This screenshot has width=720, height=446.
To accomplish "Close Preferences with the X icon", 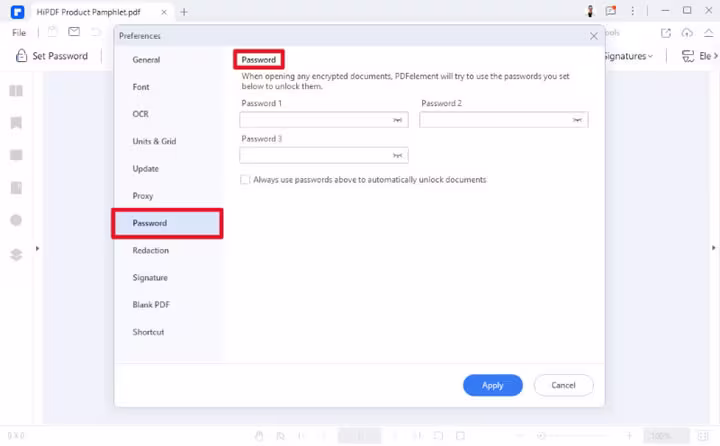I will tap(594, 36).
